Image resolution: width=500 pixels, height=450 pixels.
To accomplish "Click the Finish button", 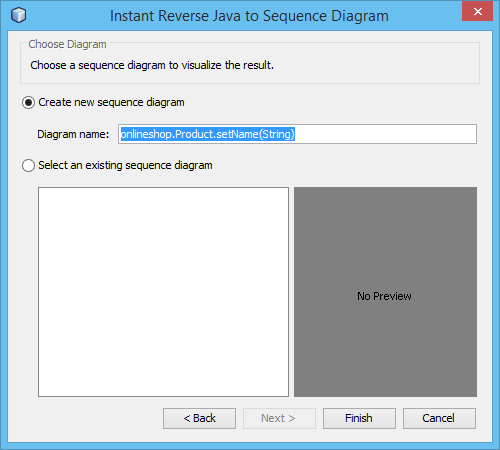I will [x=359, y=418].
